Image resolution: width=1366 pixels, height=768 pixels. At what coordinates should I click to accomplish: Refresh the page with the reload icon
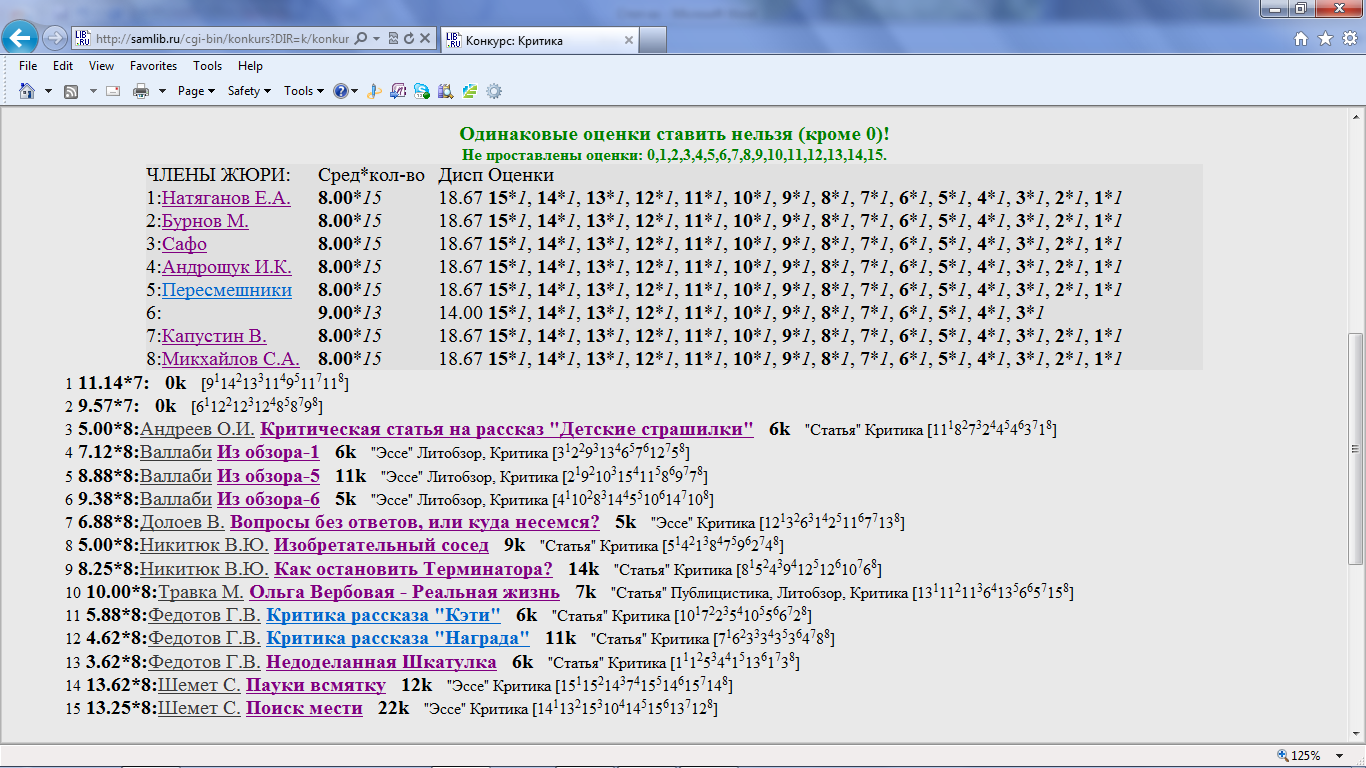click(x=409, y=39)
